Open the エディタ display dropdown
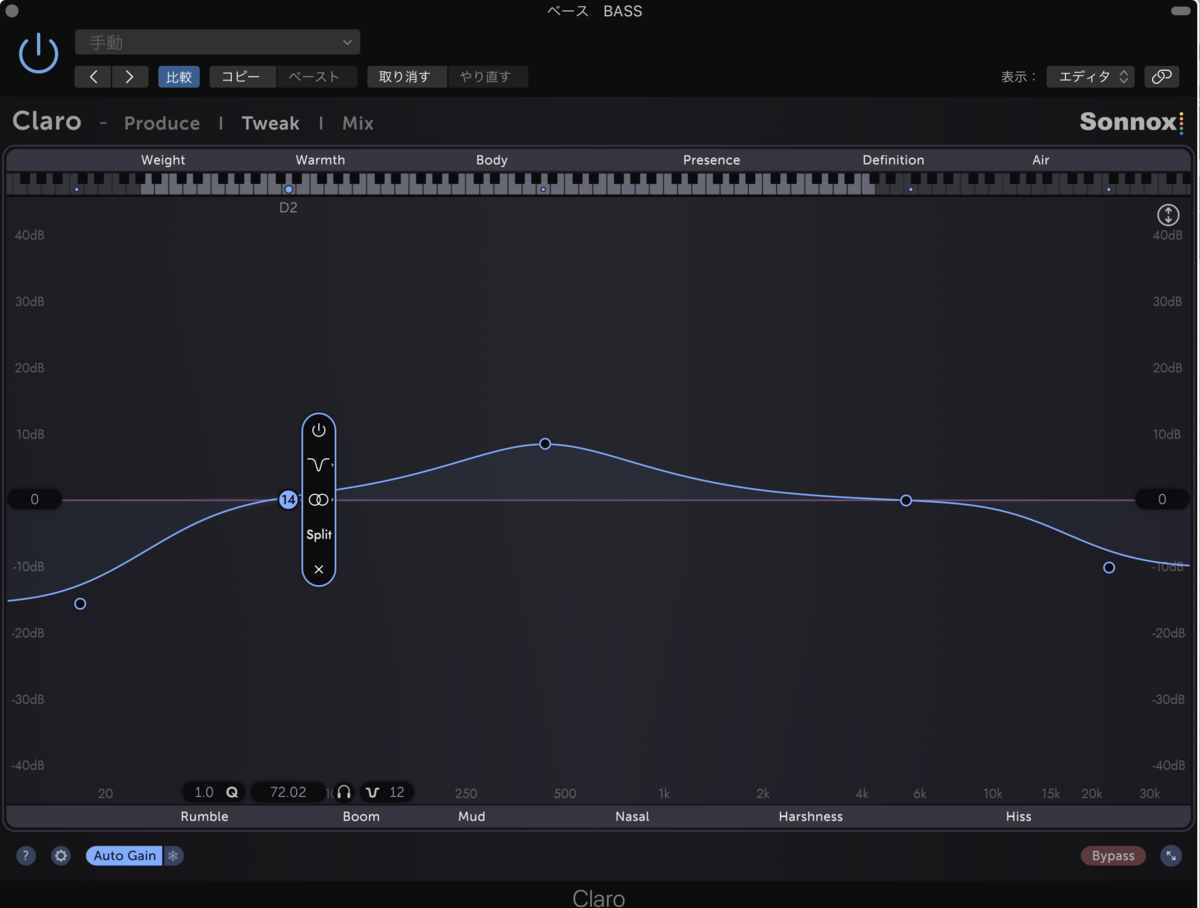The width and height of the screenshot is (1200, 908). tap(1090, 77)
